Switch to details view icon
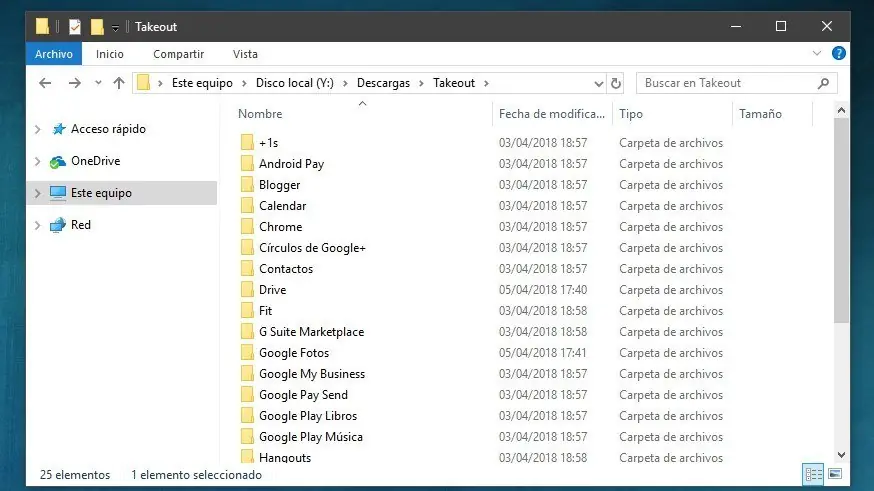 [x=813, y=474]
